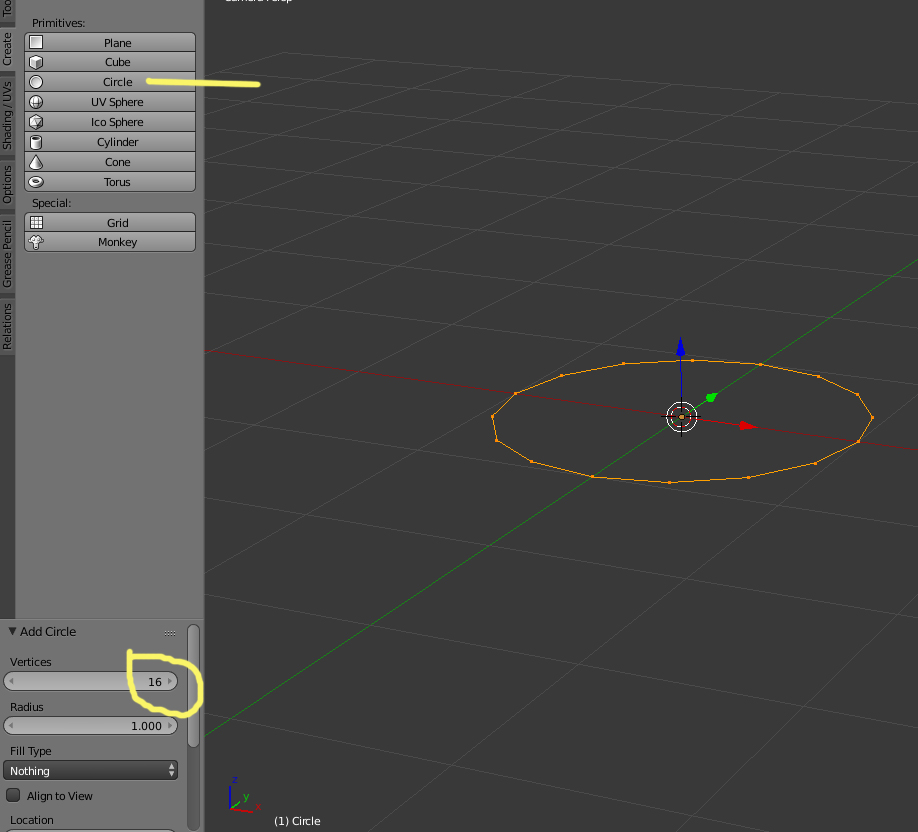This screenshot has width=918, height=832.
Task: Click the UV Sphere primitive icon
Action: coord(36,102)
